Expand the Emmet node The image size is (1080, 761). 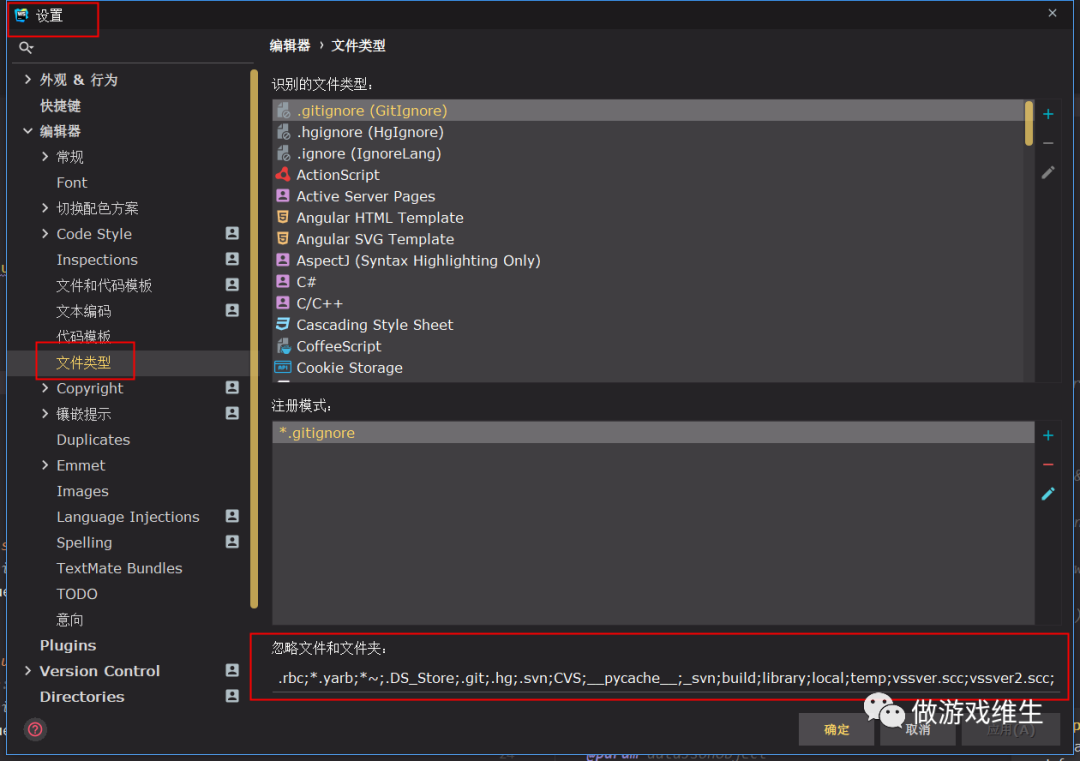pos(45,466)
